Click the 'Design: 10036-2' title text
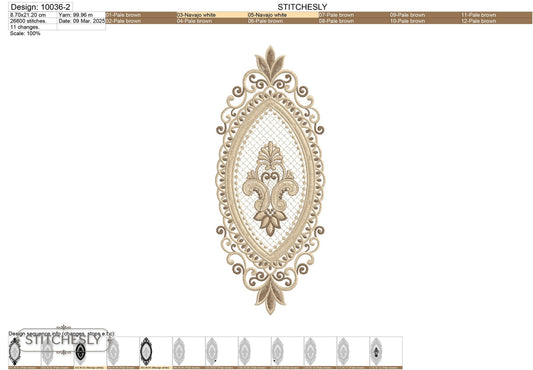The height and width of the screenshot is (370, 533). pyautogui.click(x=40, y=7)
